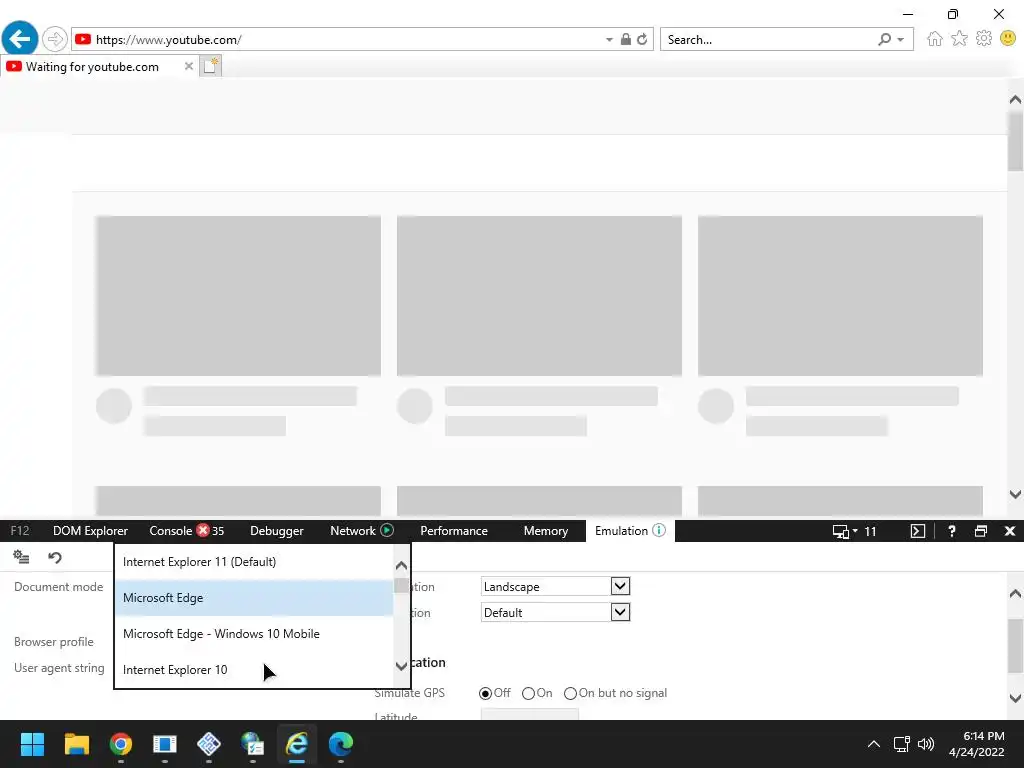Image resolution: width=1024 pixels, height=768 pixels.
Task: Open the Performance tab
Action: [454, 531]
